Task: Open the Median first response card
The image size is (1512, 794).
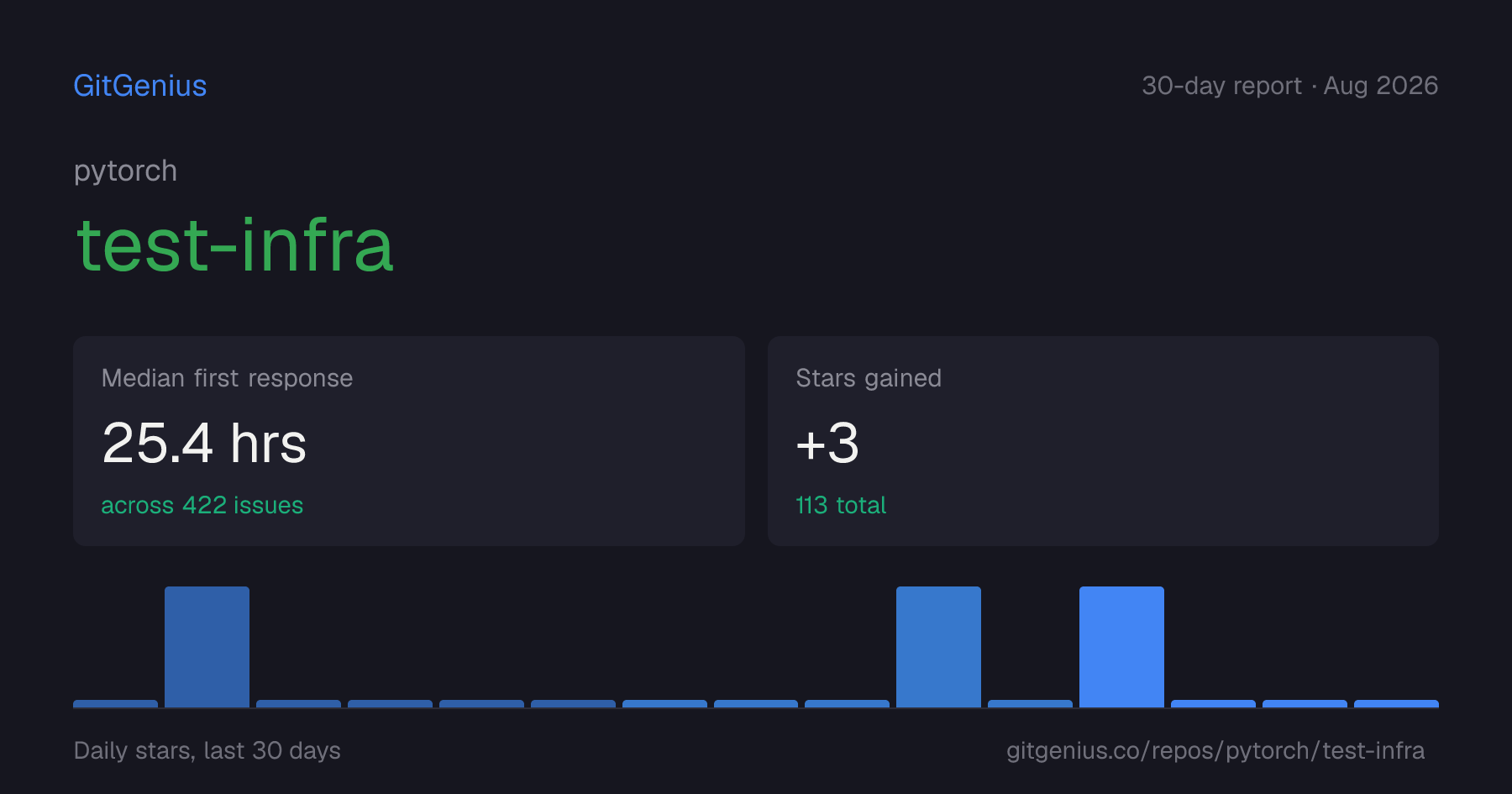Action: pyautogui.click(x=409, y=441)
